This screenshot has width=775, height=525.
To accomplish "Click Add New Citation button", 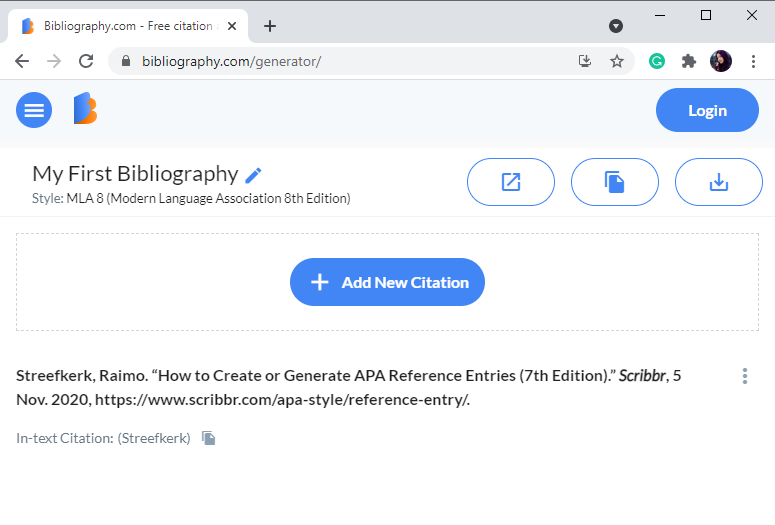I will coord(387,282).
